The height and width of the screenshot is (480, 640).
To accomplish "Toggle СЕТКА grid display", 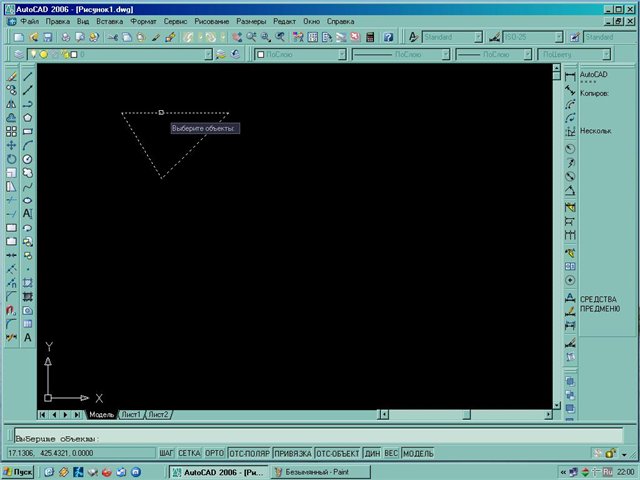I will pos(190,454).
